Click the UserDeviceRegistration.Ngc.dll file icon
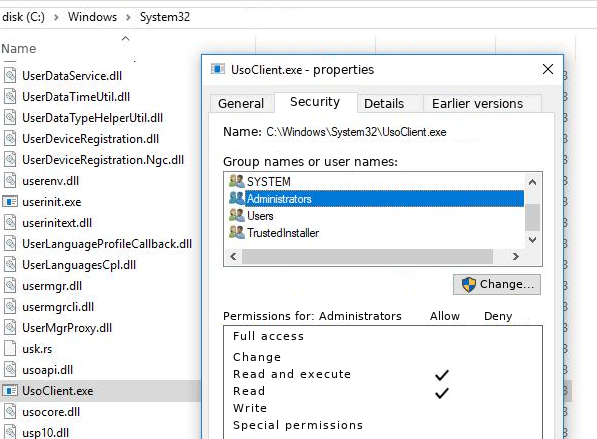 (x=10, y=160)
